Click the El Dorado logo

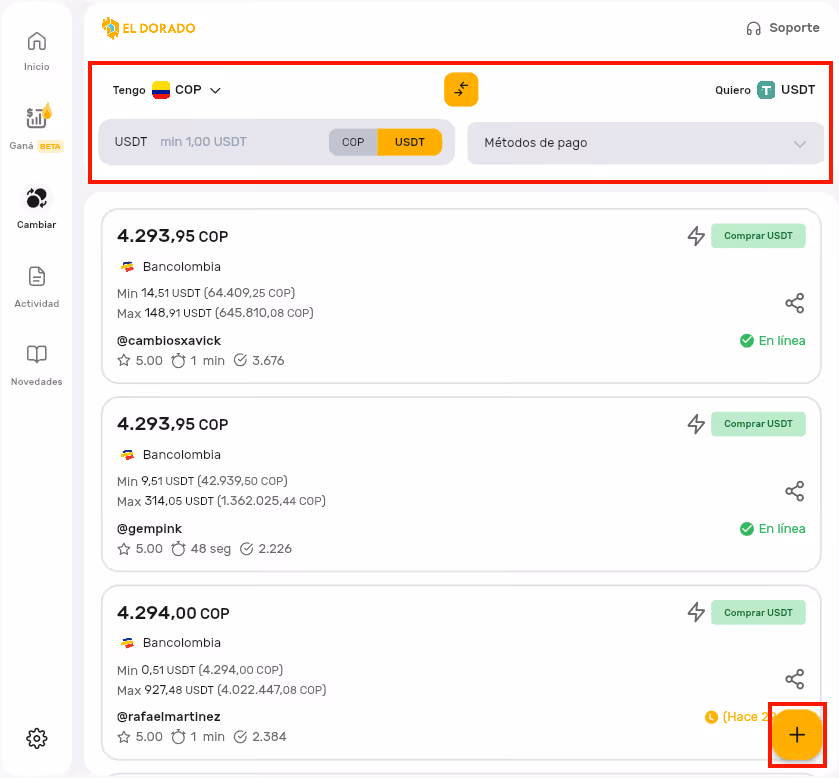148,28
